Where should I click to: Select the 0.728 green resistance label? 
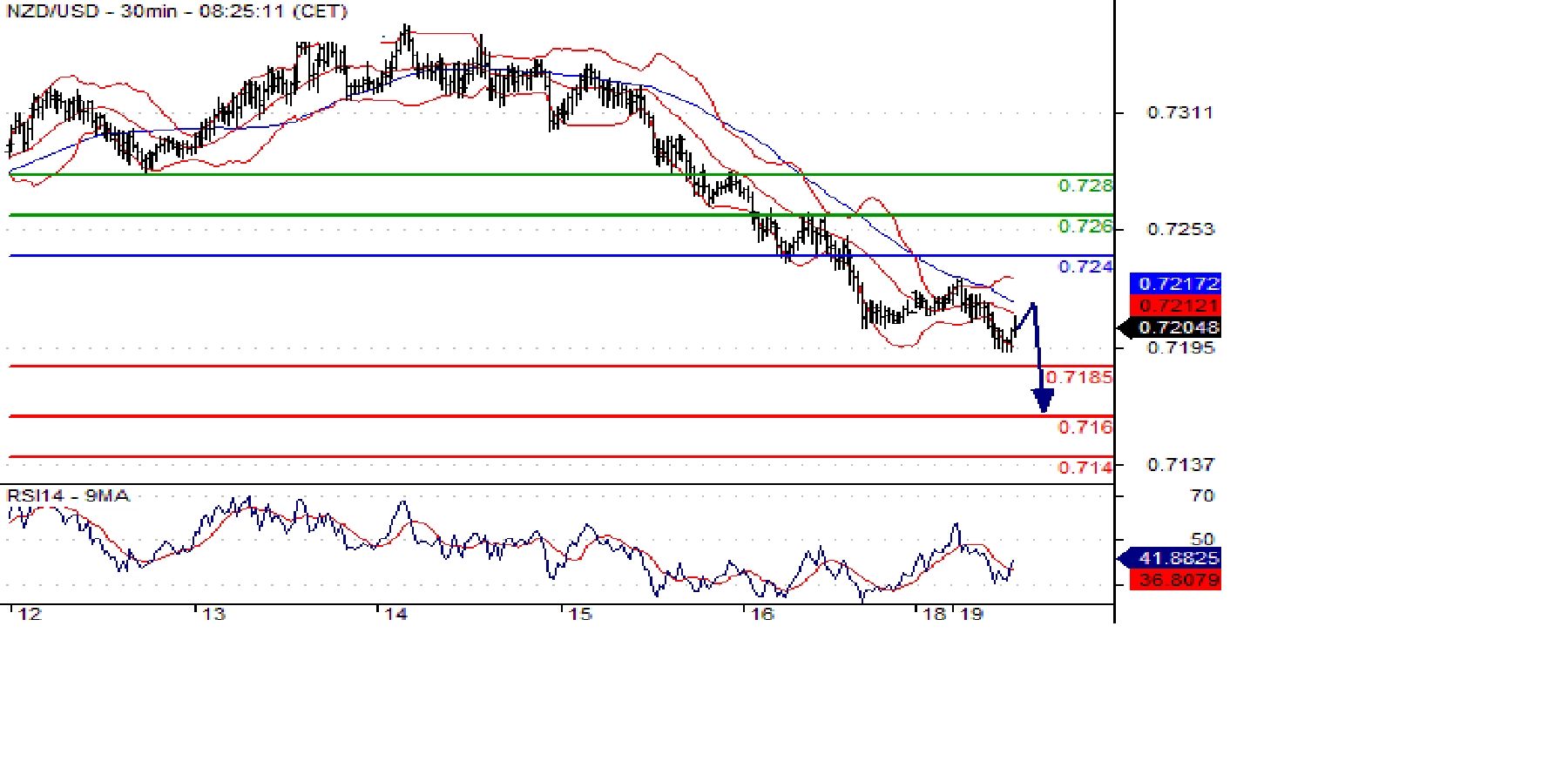tap(1085, 185)
